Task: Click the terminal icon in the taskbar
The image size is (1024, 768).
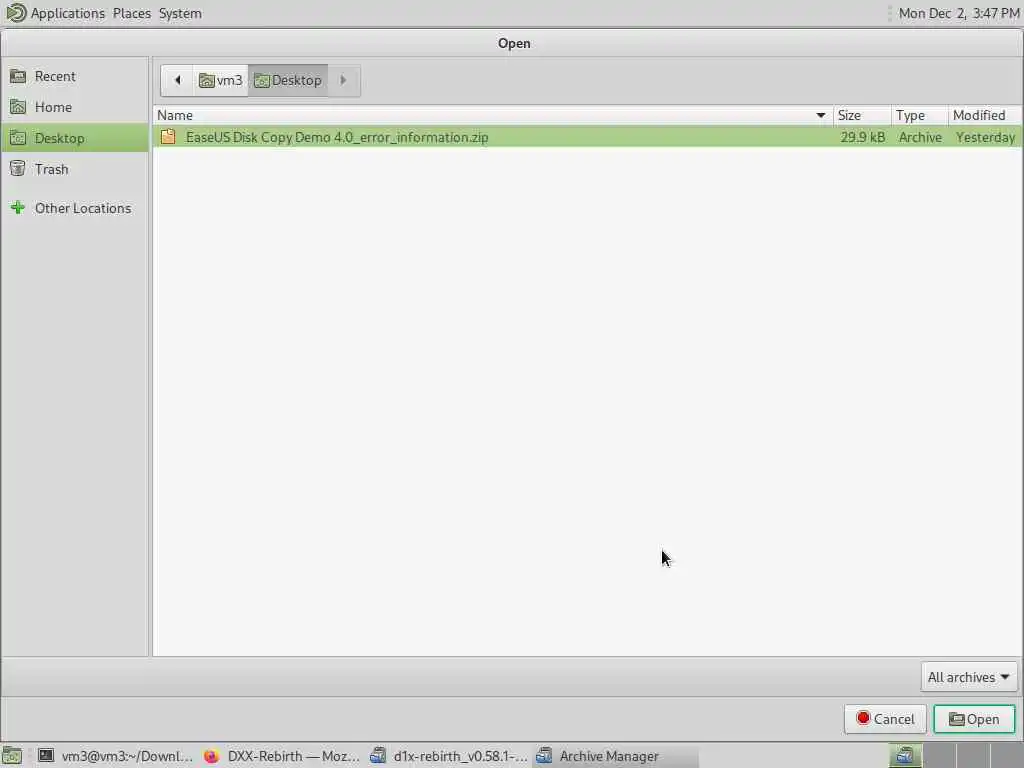Action: click(x=46, y=756)
